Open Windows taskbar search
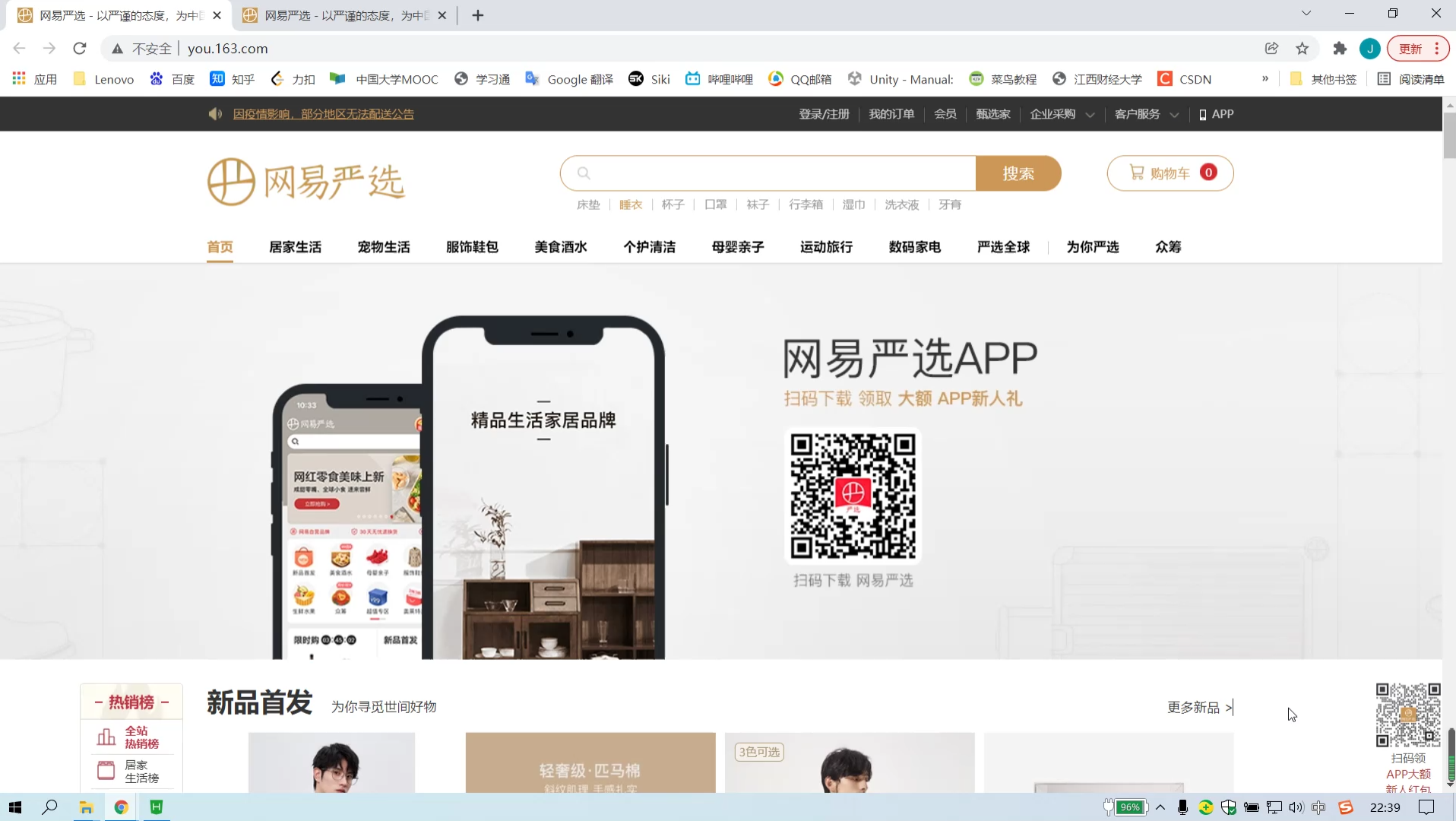Screen dimensions: 1456x821 click(x=50, y=807)
